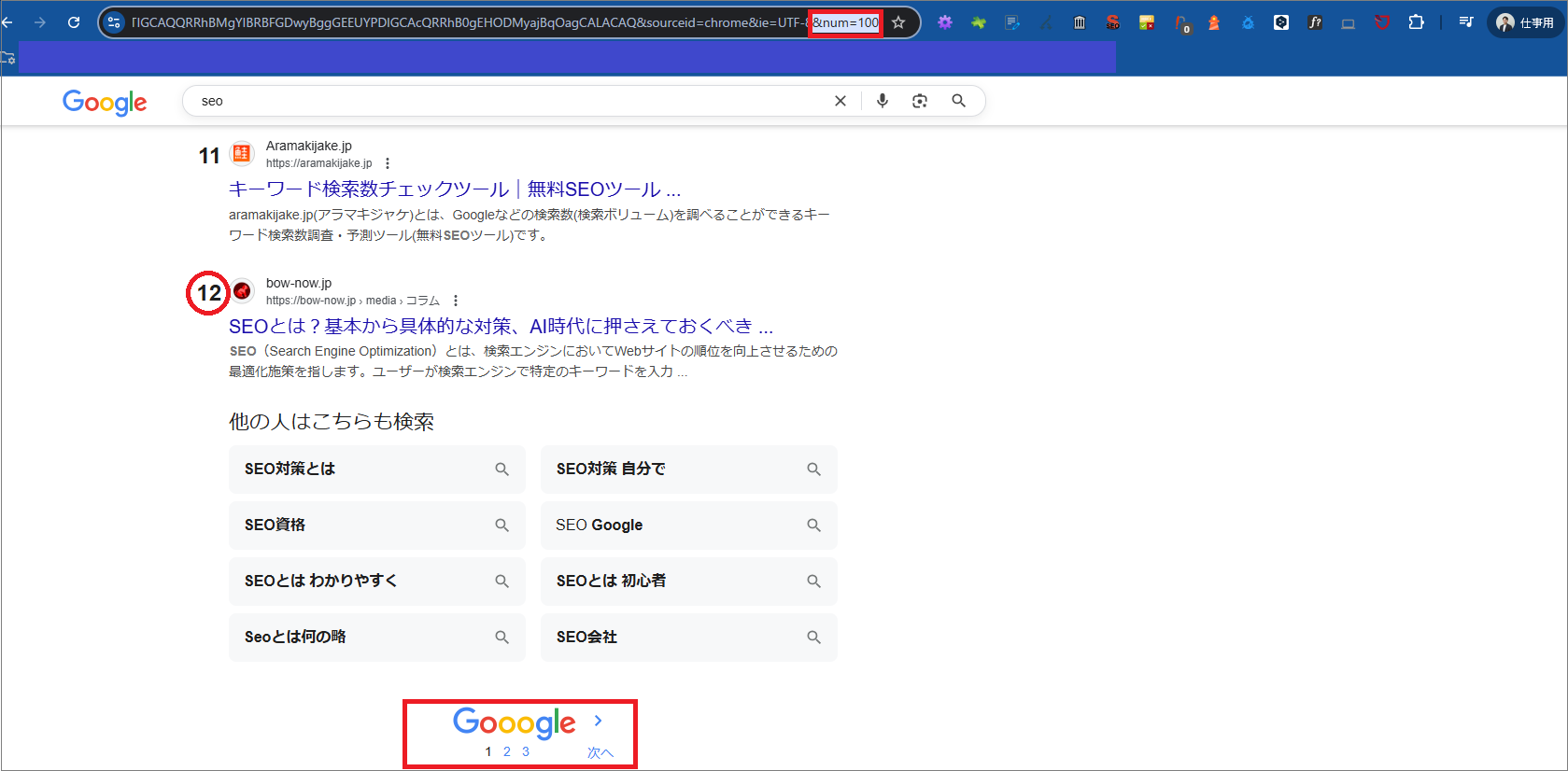
Task: Go to results page 3
Action: [526, 751]
